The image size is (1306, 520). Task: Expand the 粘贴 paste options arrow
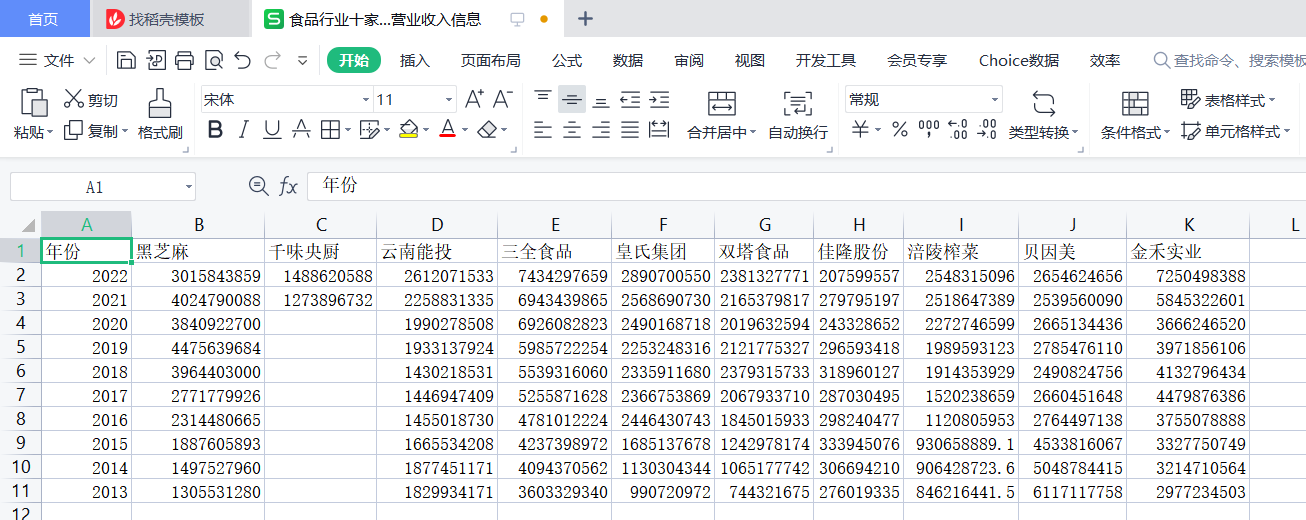pos(52,132)
